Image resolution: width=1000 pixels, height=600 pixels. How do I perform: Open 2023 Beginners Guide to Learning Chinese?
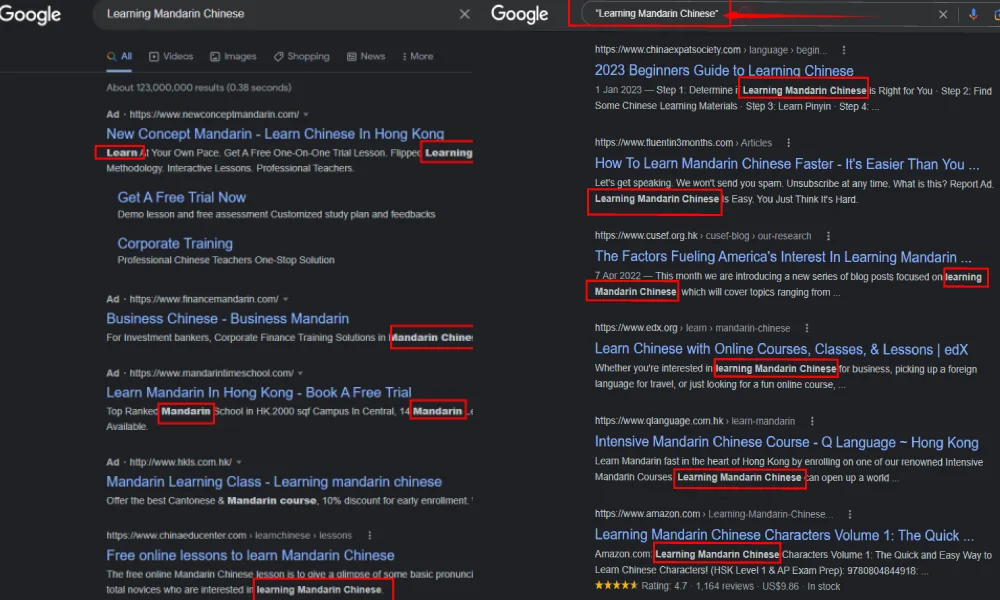click(x=724, y=71)
